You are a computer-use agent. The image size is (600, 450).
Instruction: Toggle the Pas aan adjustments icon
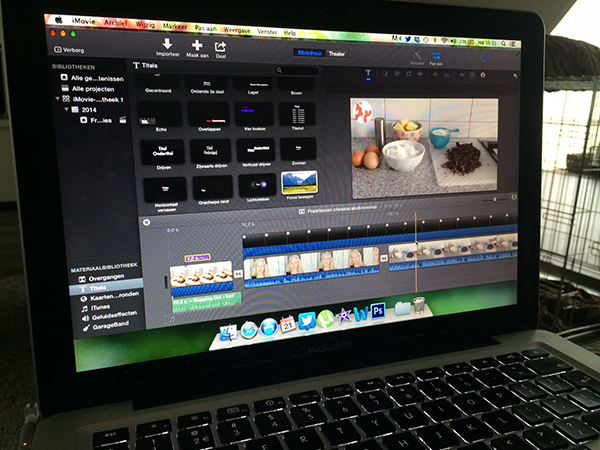(x=436, y=56)
